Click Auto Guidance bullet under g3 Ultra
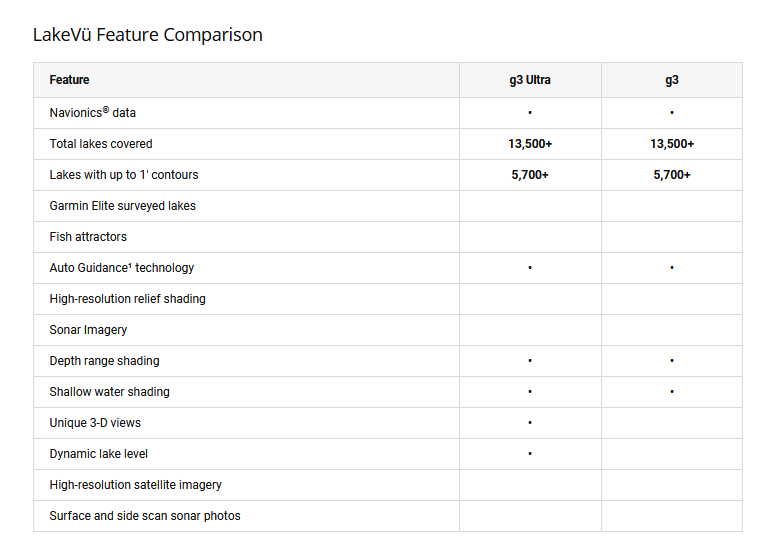766x555 pixels. tap(530, 268)
